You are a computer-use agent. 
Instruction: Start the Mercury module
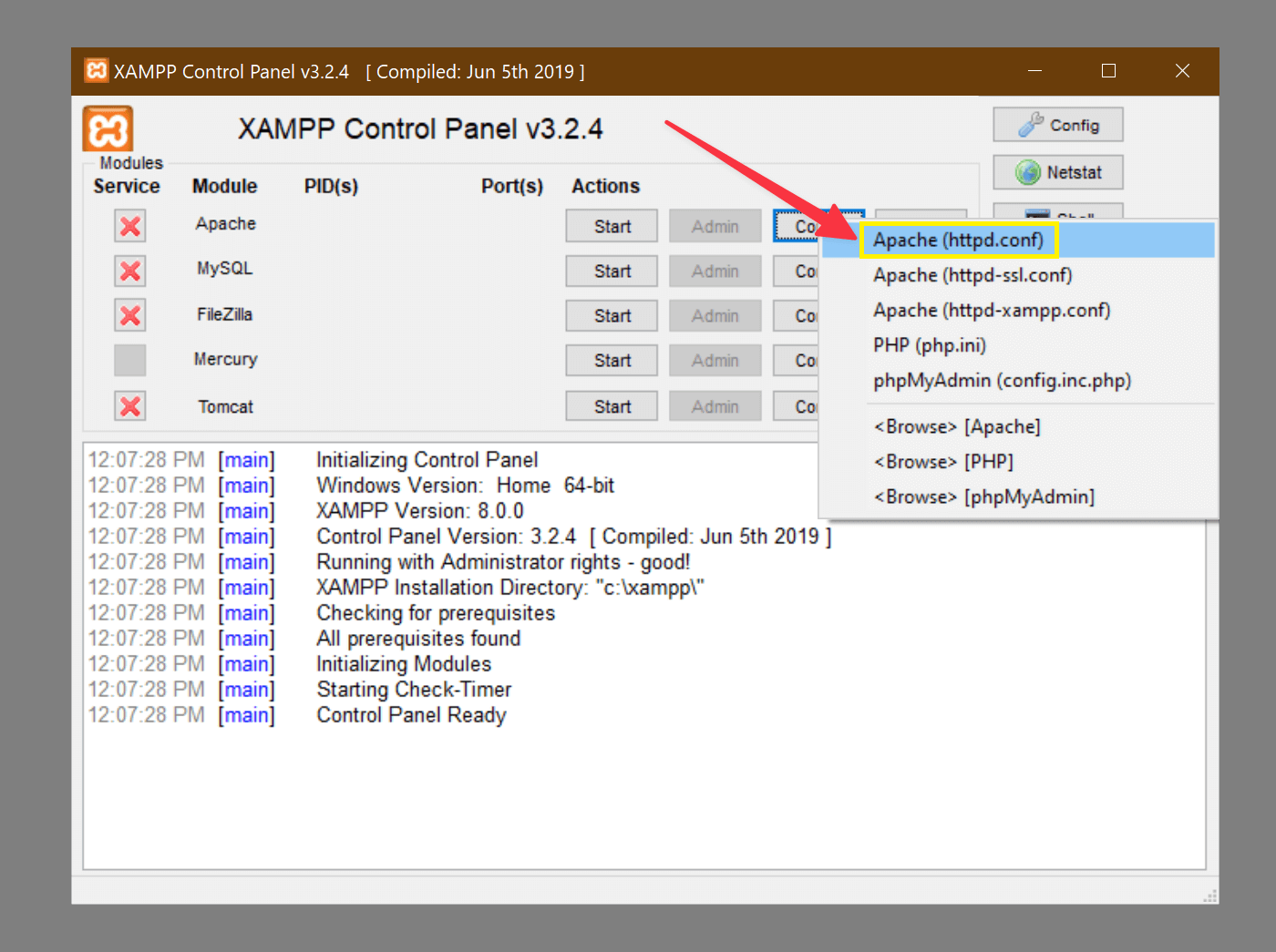pos(612,360)
